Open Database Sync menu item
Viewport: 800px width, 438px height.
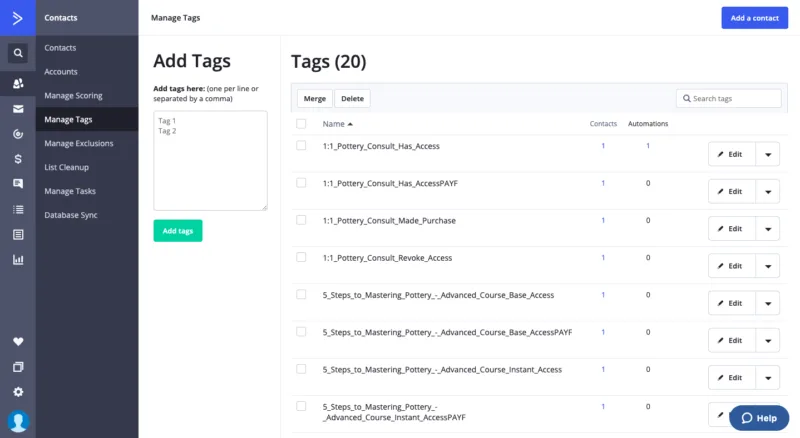click(x=70, y=215)
